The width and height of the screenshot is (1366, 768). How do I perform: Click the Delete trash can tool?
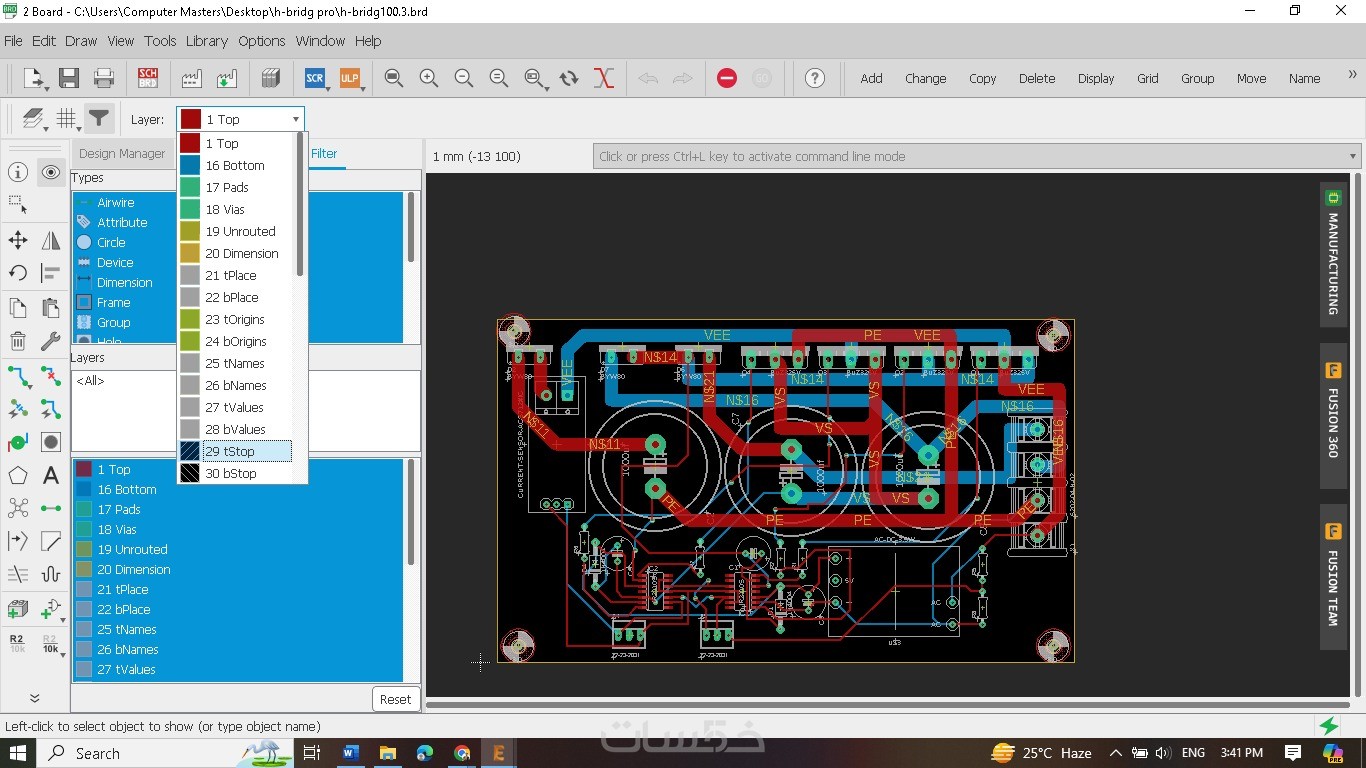point(18,341)
